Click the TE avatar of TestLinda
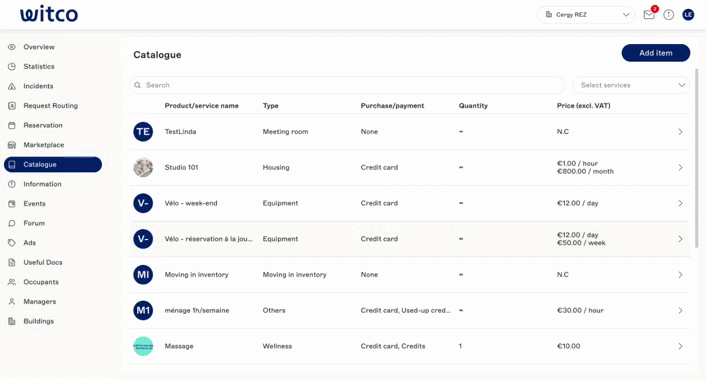The width and height of the screenshot is (706, 380). [143, 131]
